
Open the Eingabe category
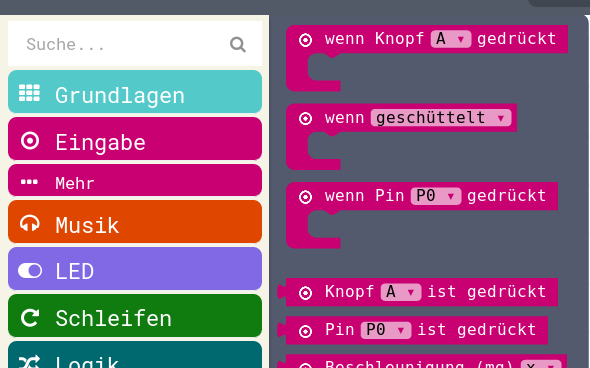pos(135,138)
